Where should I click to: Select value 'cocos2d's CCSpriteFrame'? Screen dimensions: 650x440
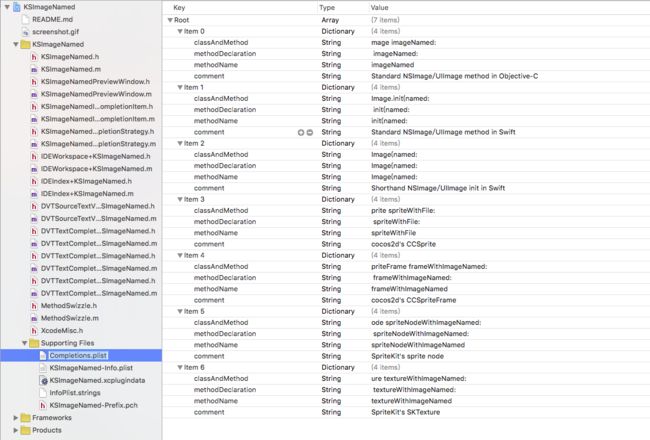click(414, 300)
